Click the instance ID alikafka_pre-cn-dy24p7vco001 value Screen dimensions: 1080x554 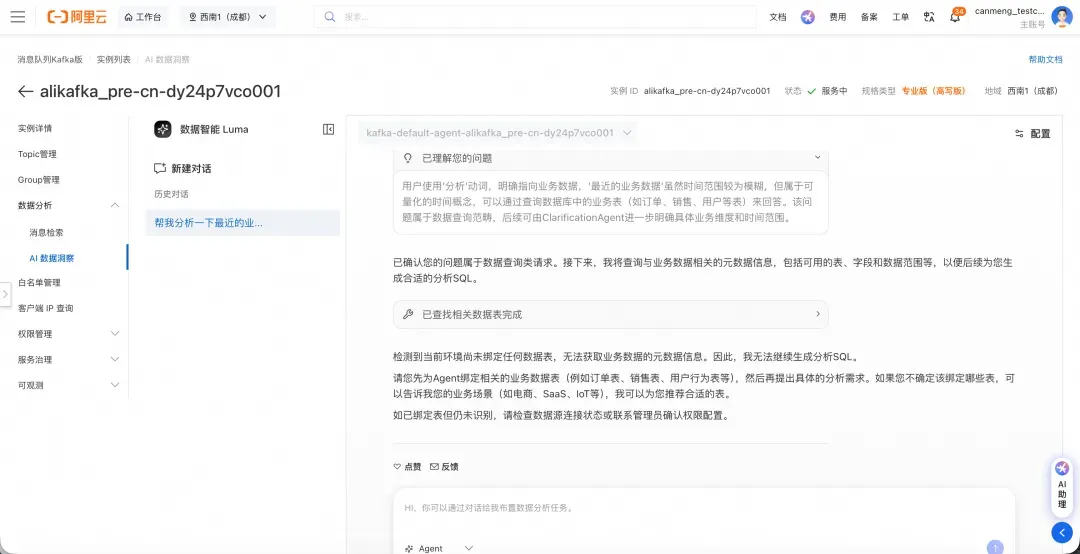(707, 91)
